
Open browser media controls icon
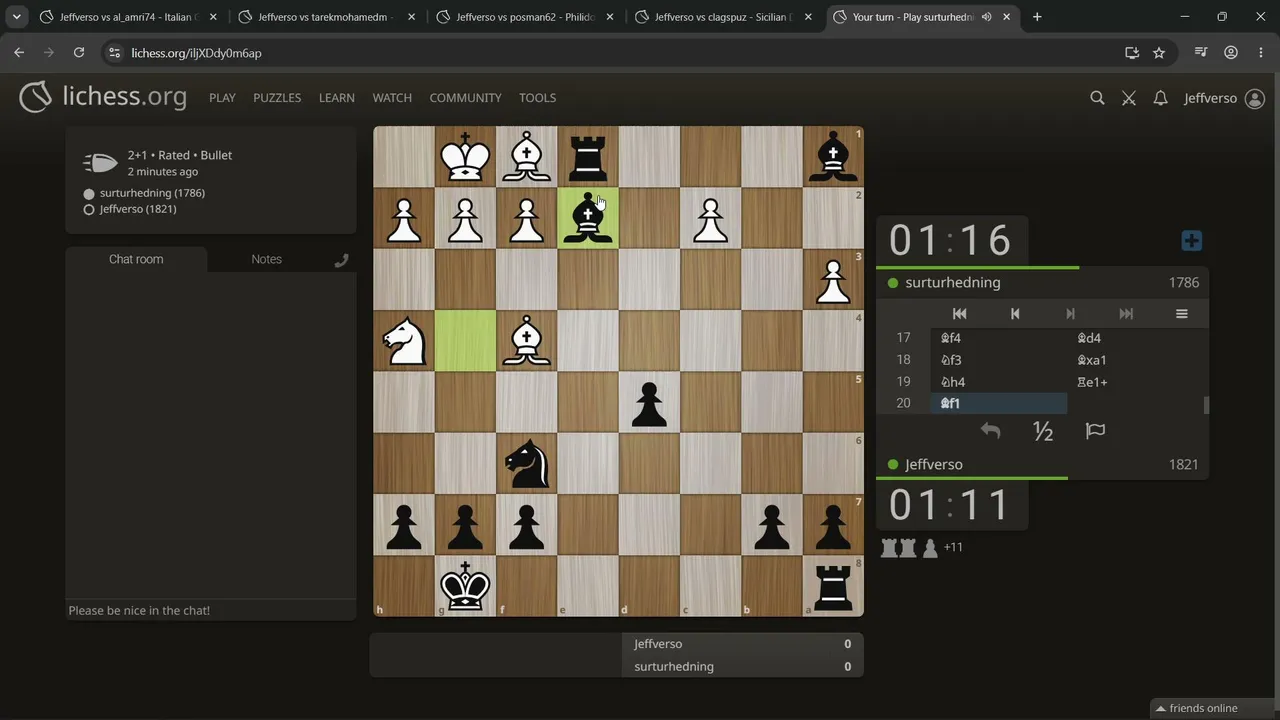point(1201,53)
